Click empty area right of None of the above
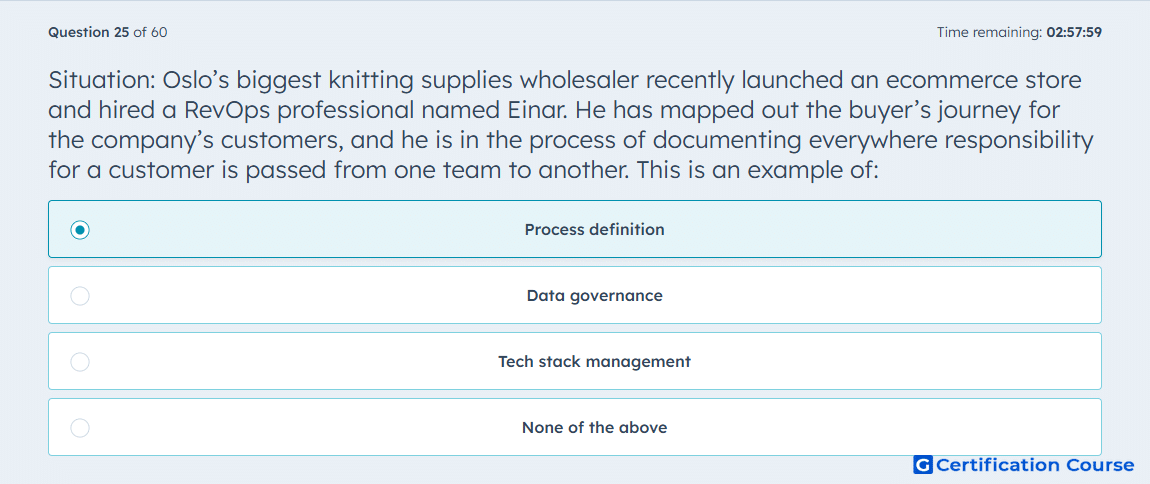 [x=880, y=428]
